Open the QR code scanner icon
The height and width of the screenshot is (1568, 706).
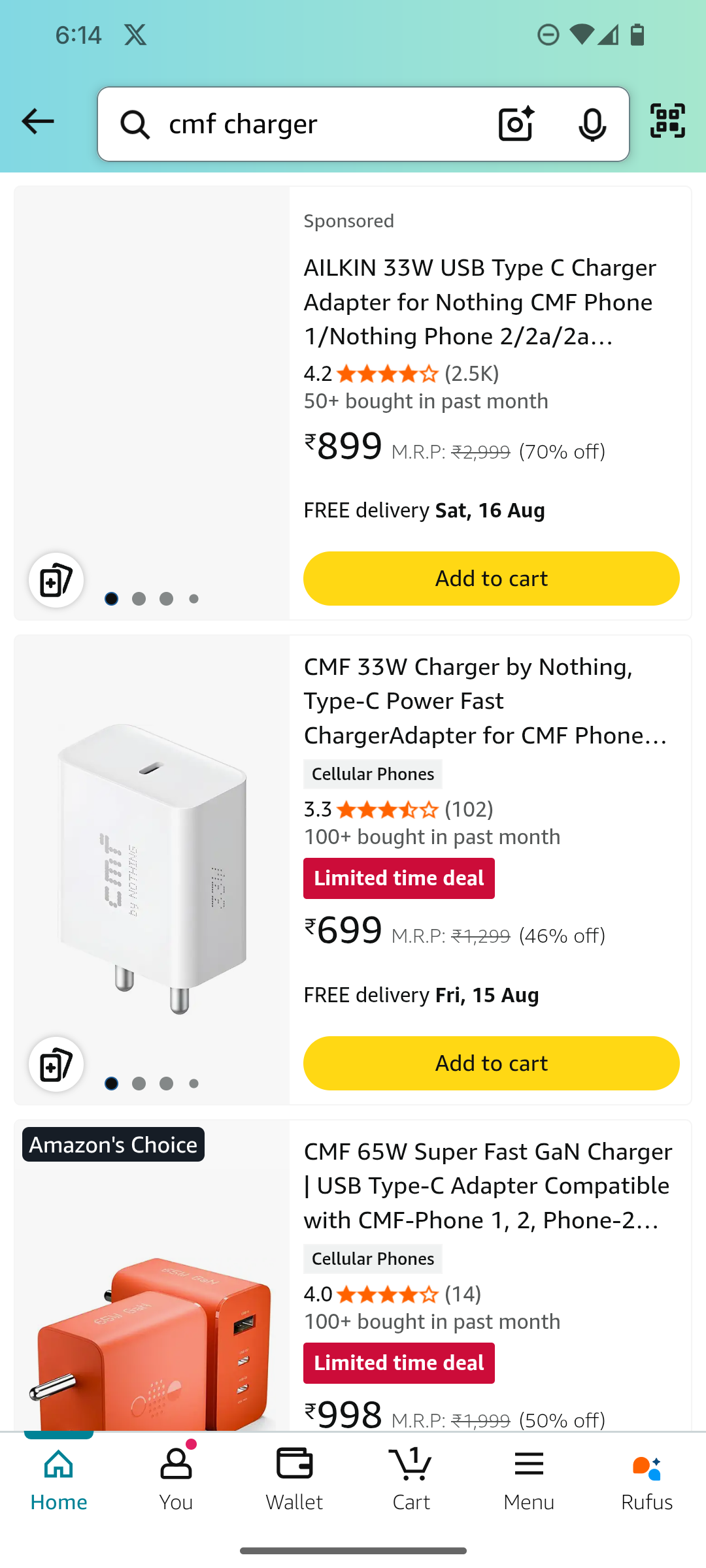667,121
